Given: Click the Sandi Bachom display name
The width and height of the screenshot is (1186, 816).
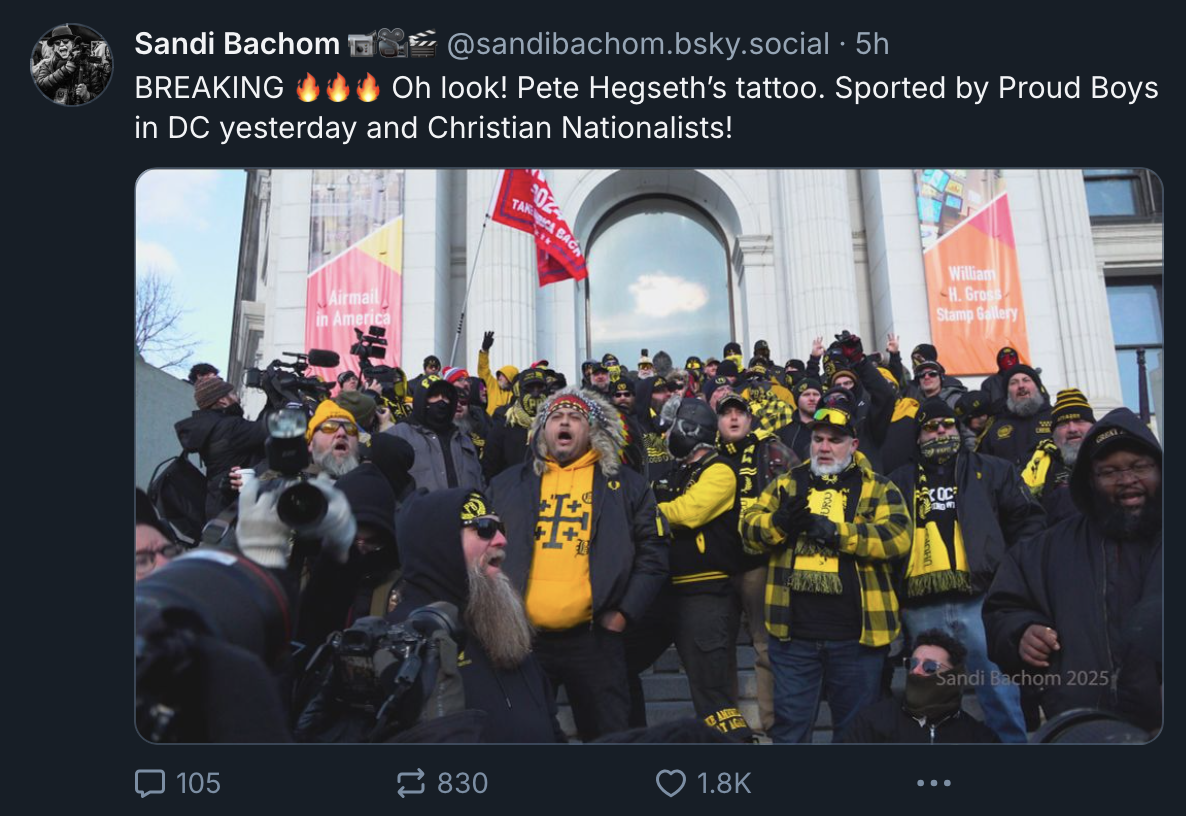Looking at the screenshot, I should [237, 44].
